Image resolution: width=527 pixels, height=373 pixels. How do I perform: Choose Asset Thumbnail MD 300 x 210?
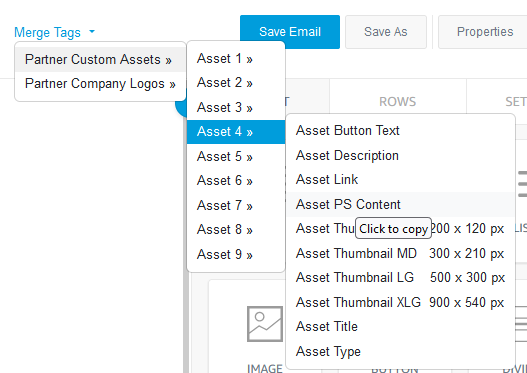(400, 254)
